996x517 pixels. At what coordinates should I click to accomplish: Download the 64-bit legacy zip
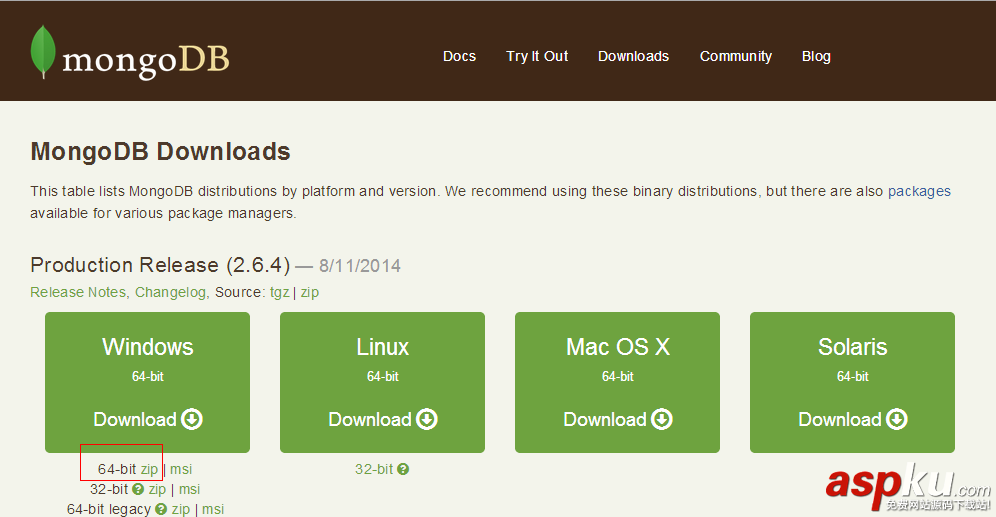pyautogui.click(x=180, y=509)
